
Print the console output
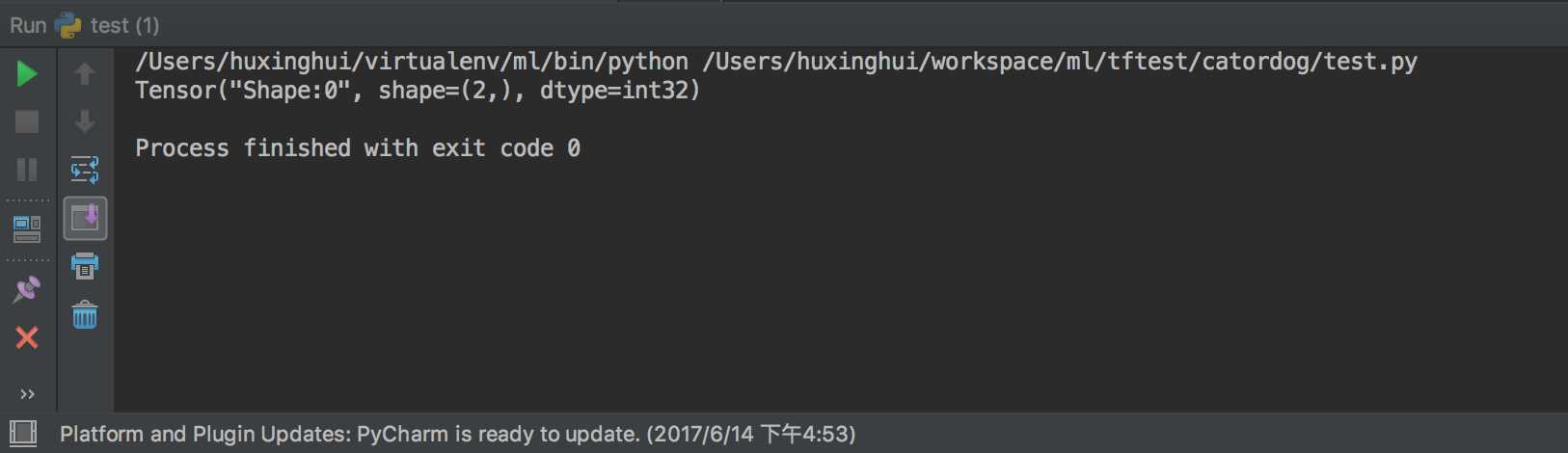coord(85,266)
